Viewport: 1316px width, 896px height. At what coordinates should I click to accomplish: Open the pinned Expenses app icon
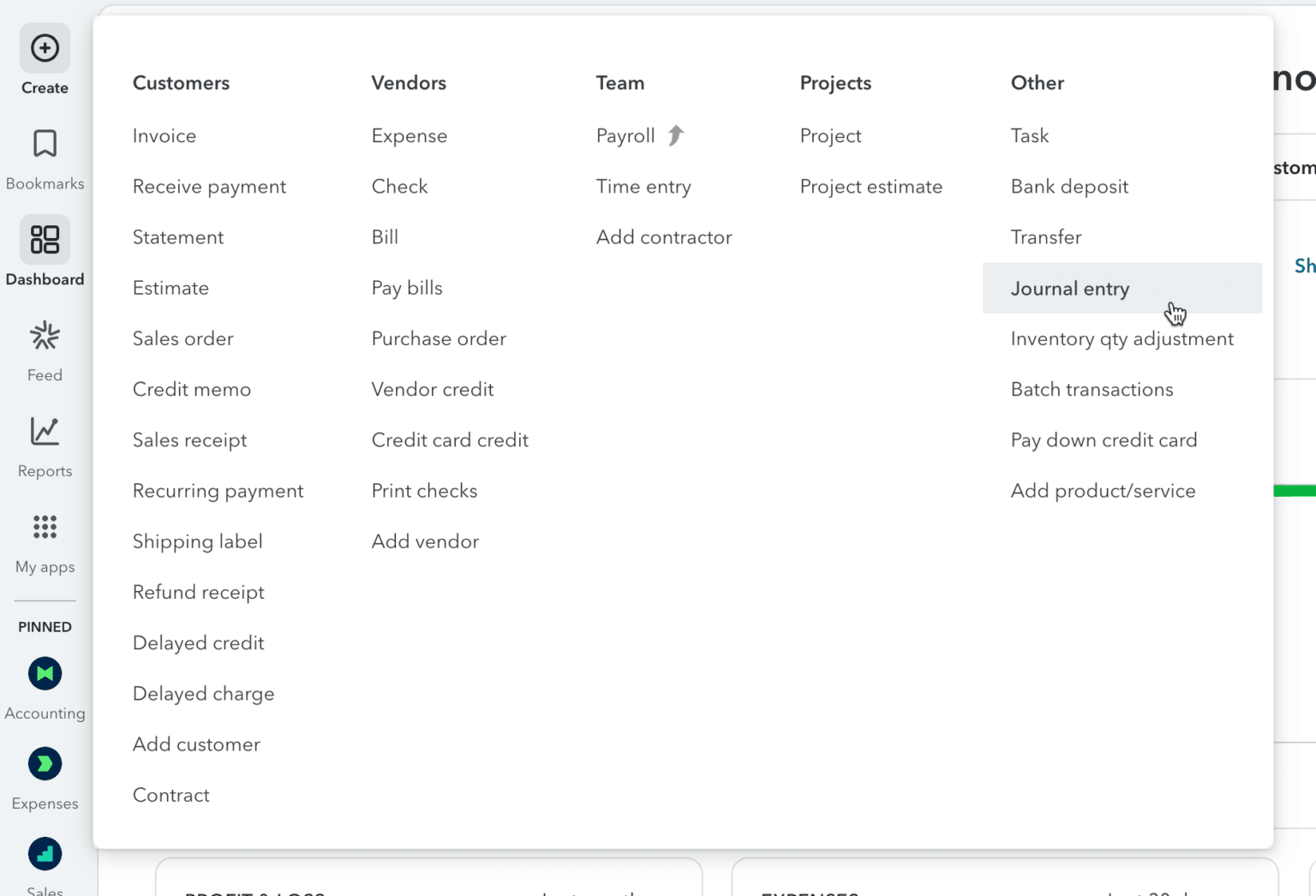tap(45, 764)
